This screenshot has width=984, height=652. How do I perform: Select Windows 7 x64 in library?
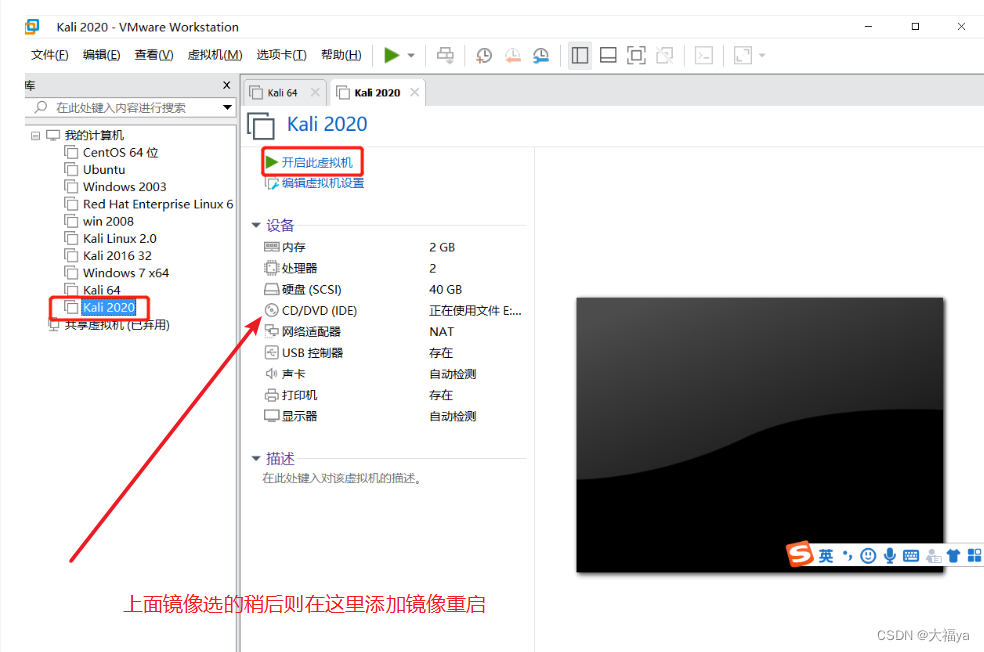(x=126, y=273)
